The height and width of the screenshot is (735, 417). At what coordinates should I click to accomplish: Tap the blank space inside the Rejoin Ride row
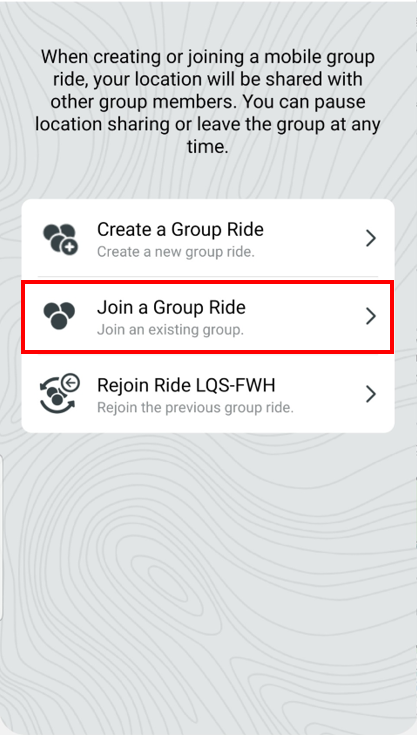coord(328,394)
